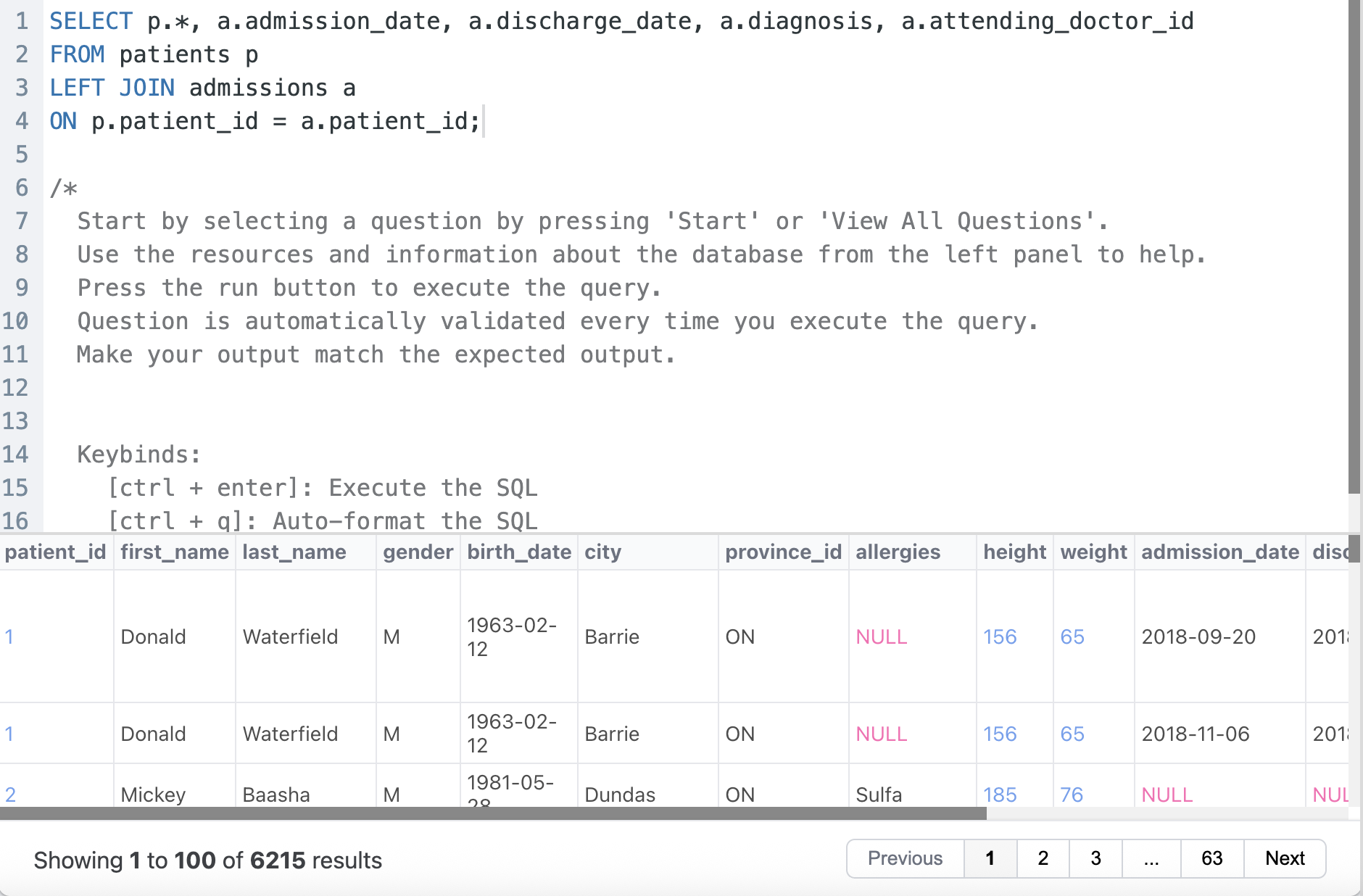
Task: Place cursor at end of SQL line 4
Action: pos(481,121)
